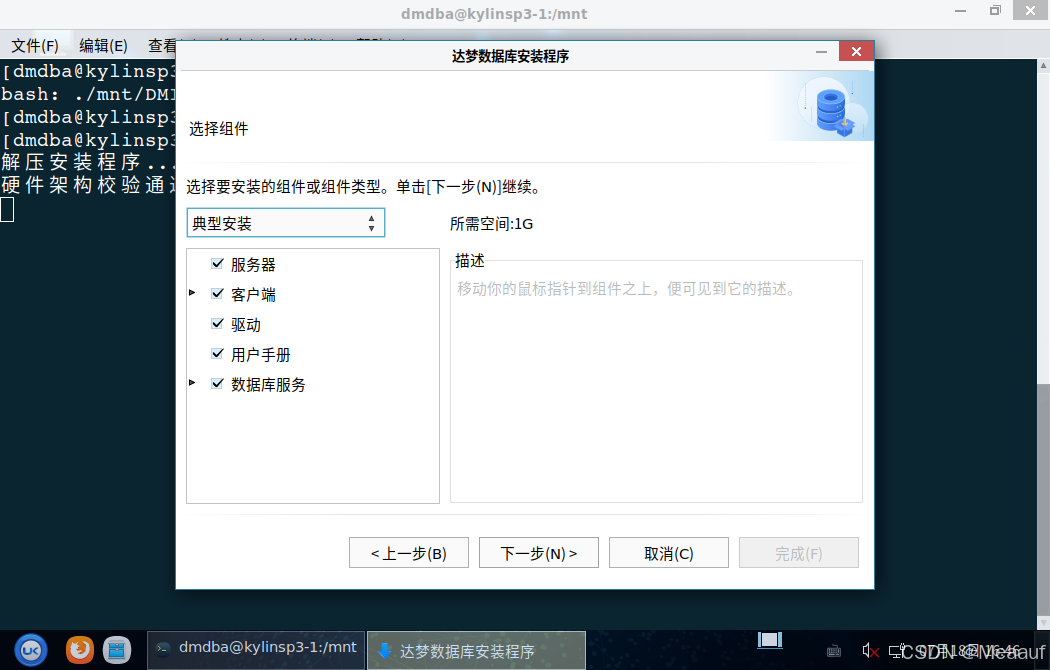Click the terminal scrollbar up arrow
This screenshot has height=670, width=1050.
(x=1043, y=66)
